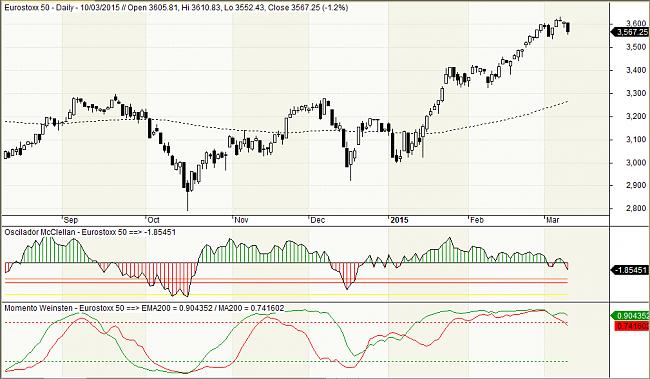Click the Oct label on time axis

click(153, 220)
